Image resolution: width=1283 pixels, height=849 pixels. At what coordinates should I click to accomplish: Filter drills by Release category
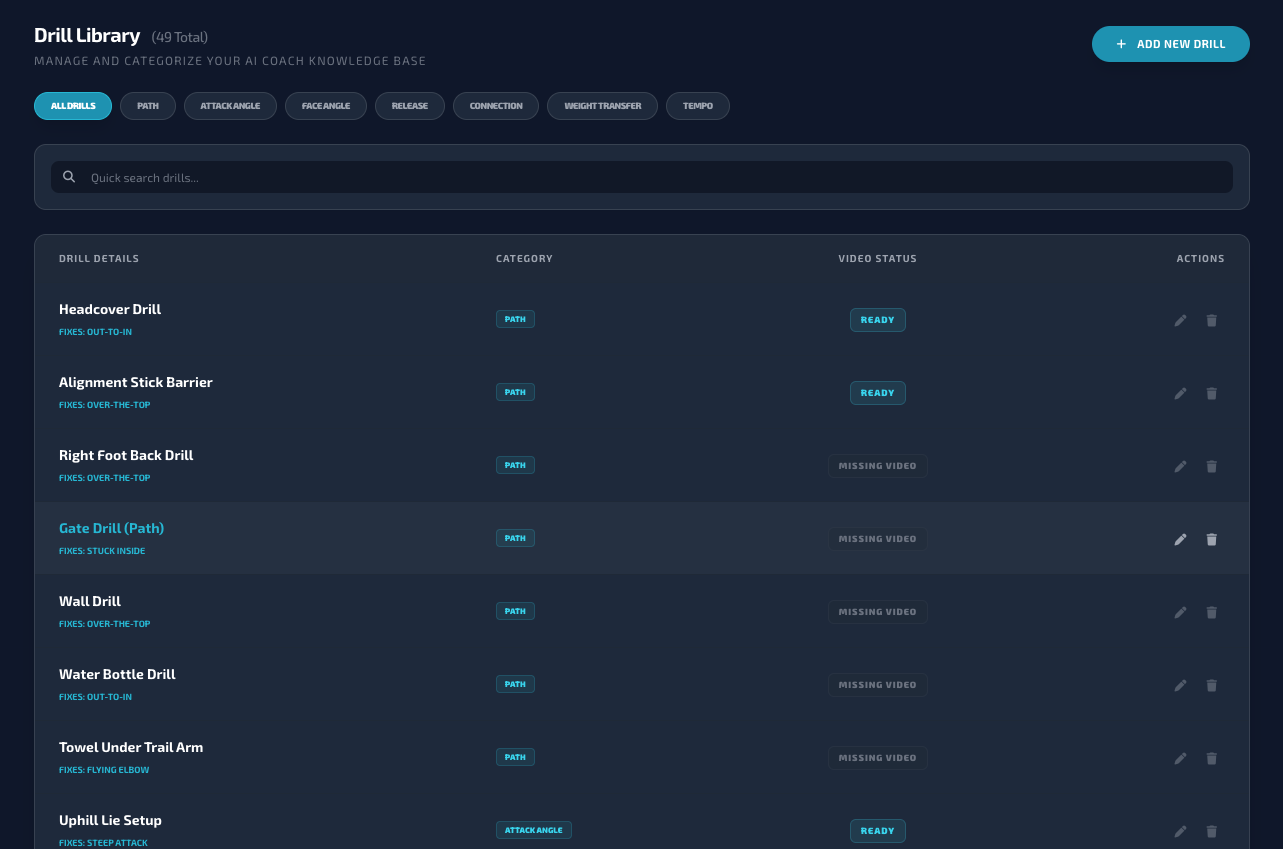click(x=410, y=106)
